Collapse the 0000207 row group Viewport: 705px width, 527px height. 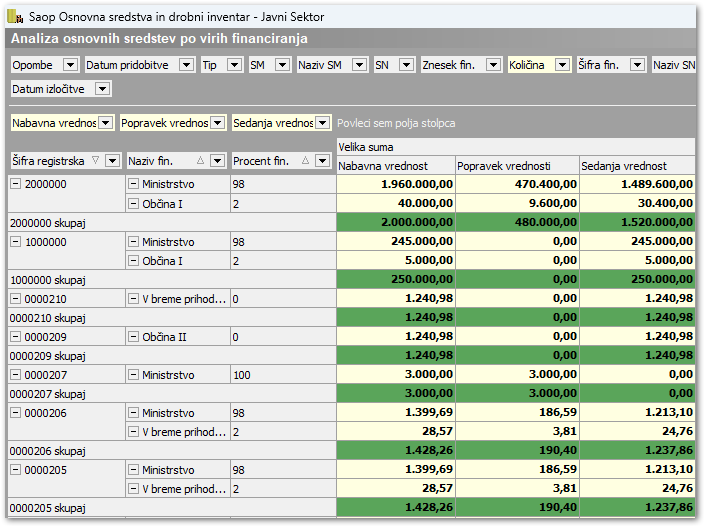click(x=15, y=374)
